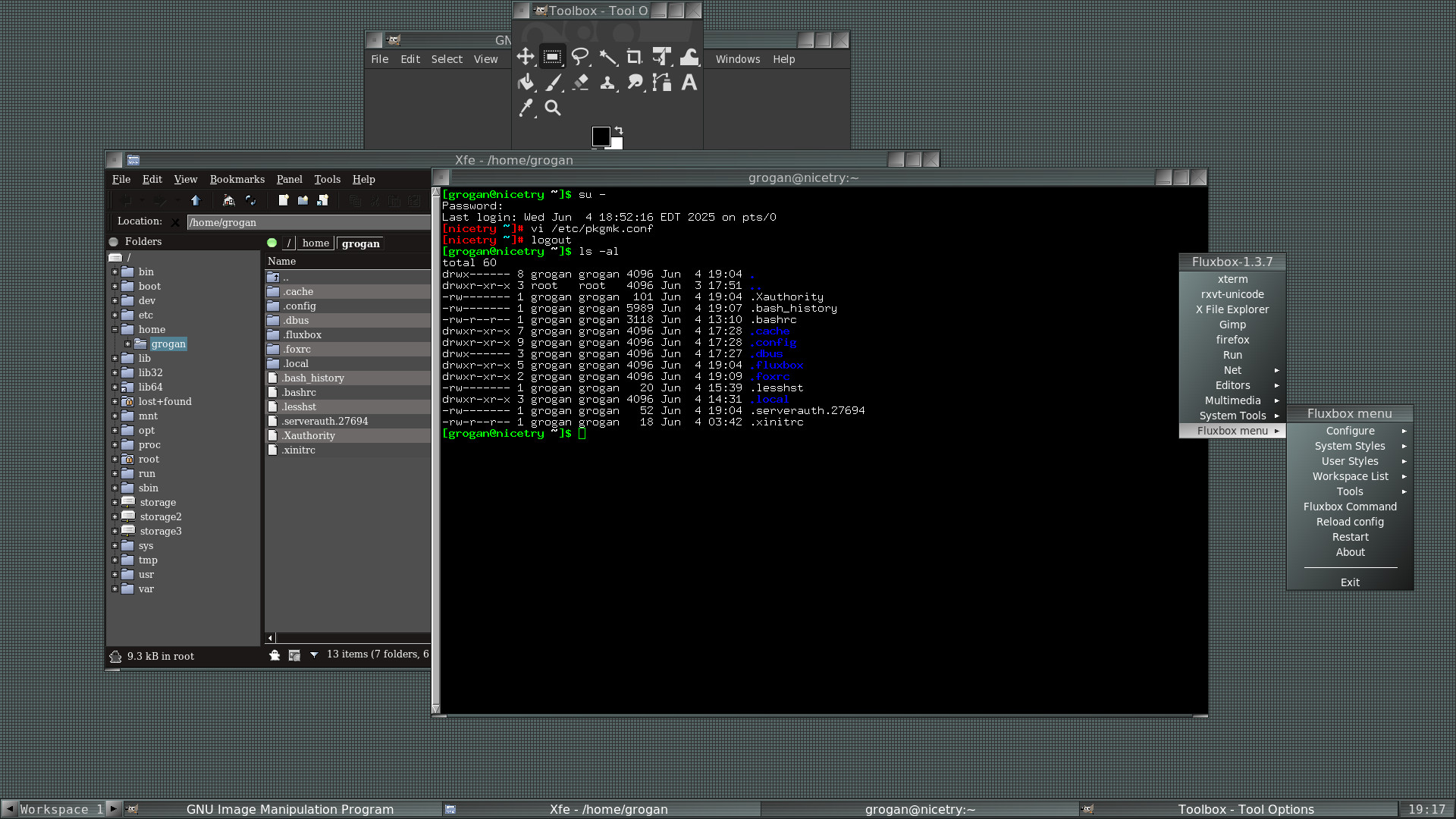
Task: Expand the var folder tree node
Action: click(115, 588)
